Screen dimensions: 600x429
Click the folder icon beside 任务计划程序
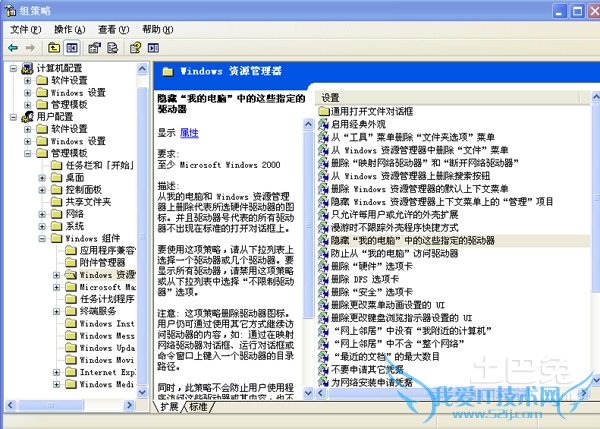[x=71, y=299]
